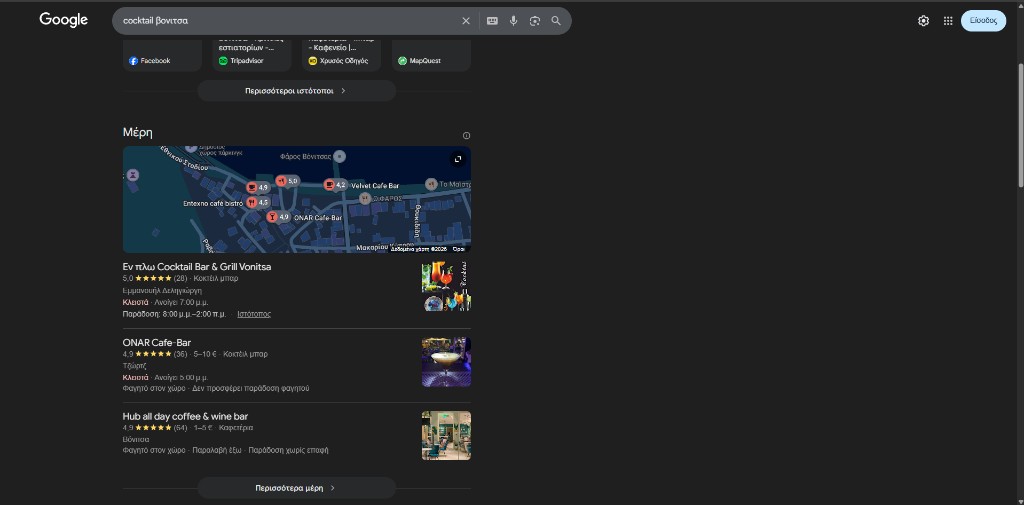Viewport: 1024px width, 505px height.
Task: Expand Περισσότερα μέρη button
Action: click(x=296, y=488)
